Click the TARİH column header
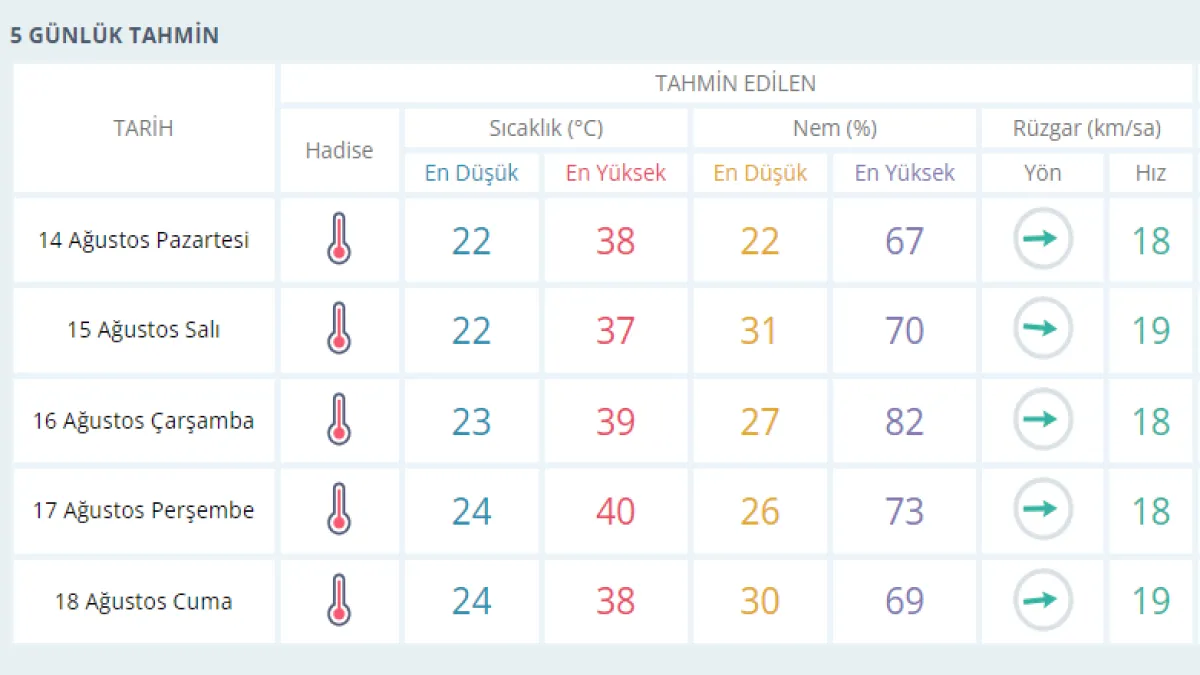This screenshot has width=1200, height=675. tap(143, 128)
